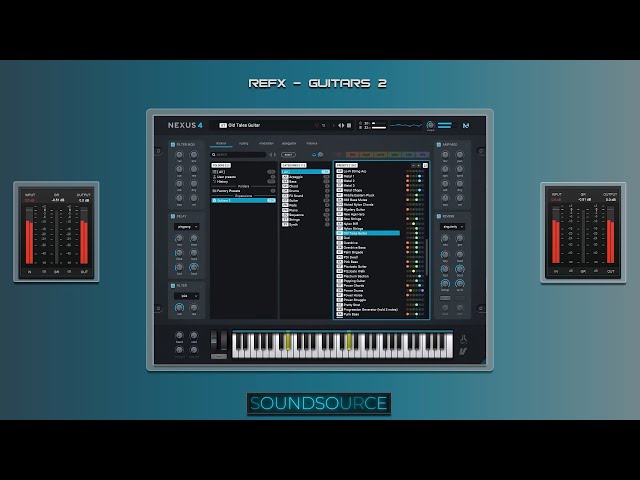Open the Delay type pingpong dropdown
The image size is (640, 480).
[187, 227]
